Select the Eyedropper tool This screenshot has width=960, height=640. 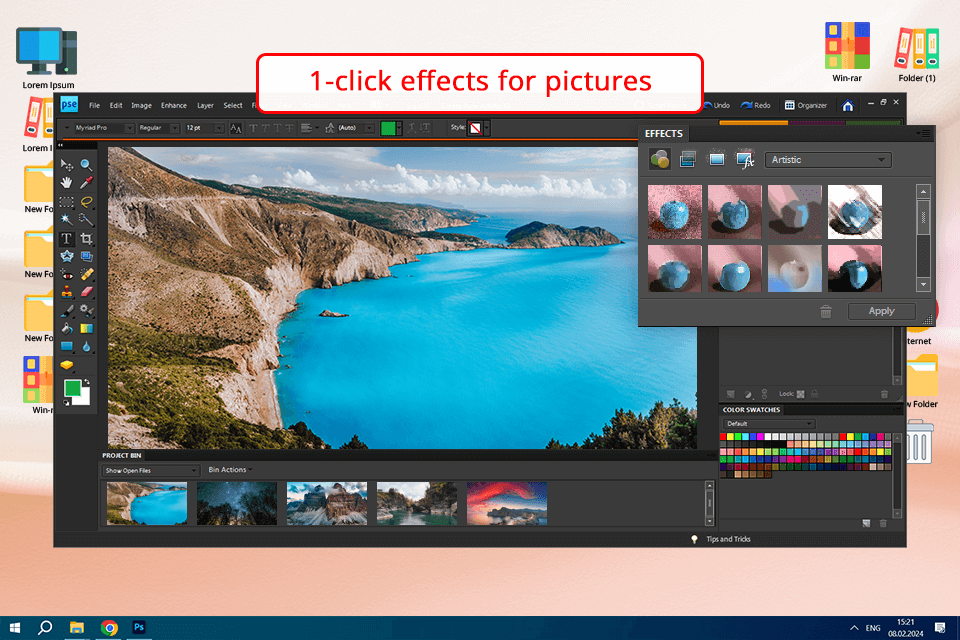point(86,183)
